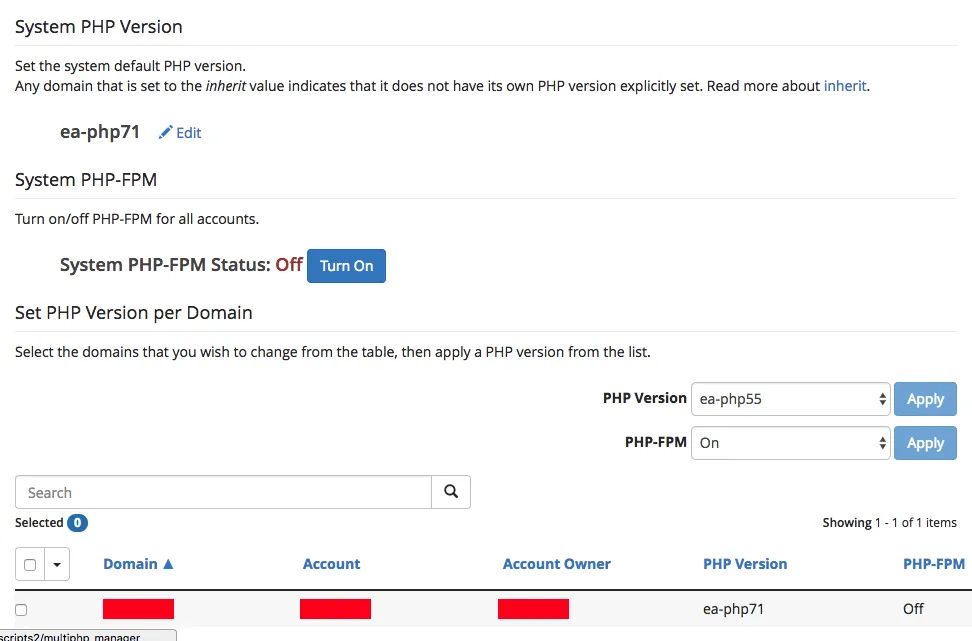Apply the selected PHP-FPM setting
972x641 pixels.
coord(925,443)
